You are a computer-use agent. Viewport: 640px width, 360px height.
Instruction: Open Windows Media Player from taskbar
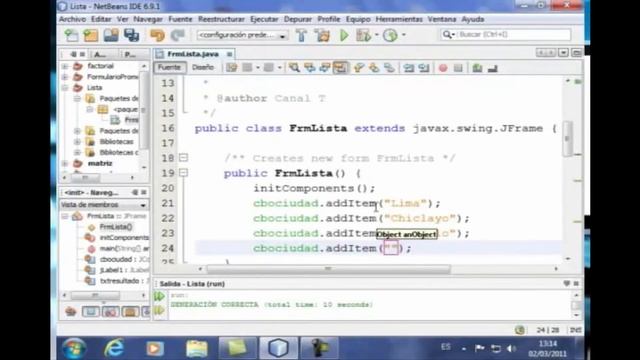click(x=155, y=348)
